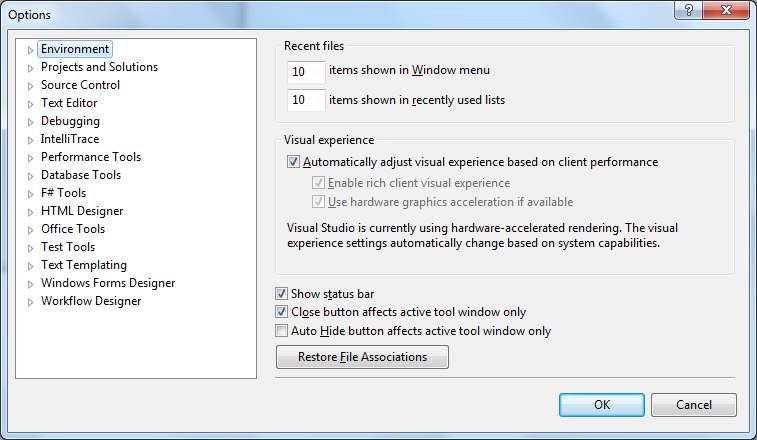Uncheck Close button affects active tool window
The height and width of the screenshot is (440, 757).
point(281,312)
